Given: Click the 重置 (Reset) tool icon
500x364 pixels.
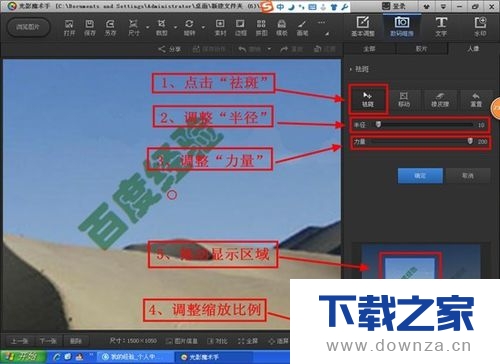Looking at the screenshot, I should pyautogui.click(x=476, y=100).
